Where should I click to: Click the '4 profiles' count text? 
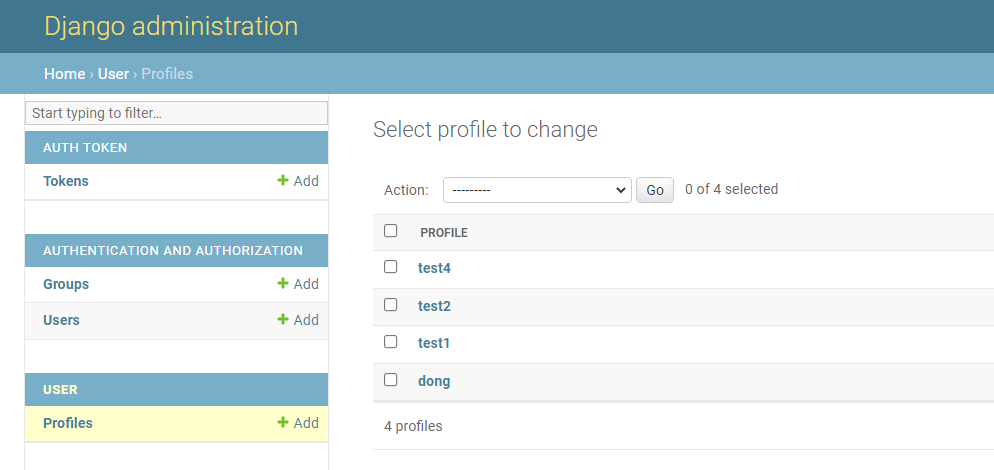point(413,426)
